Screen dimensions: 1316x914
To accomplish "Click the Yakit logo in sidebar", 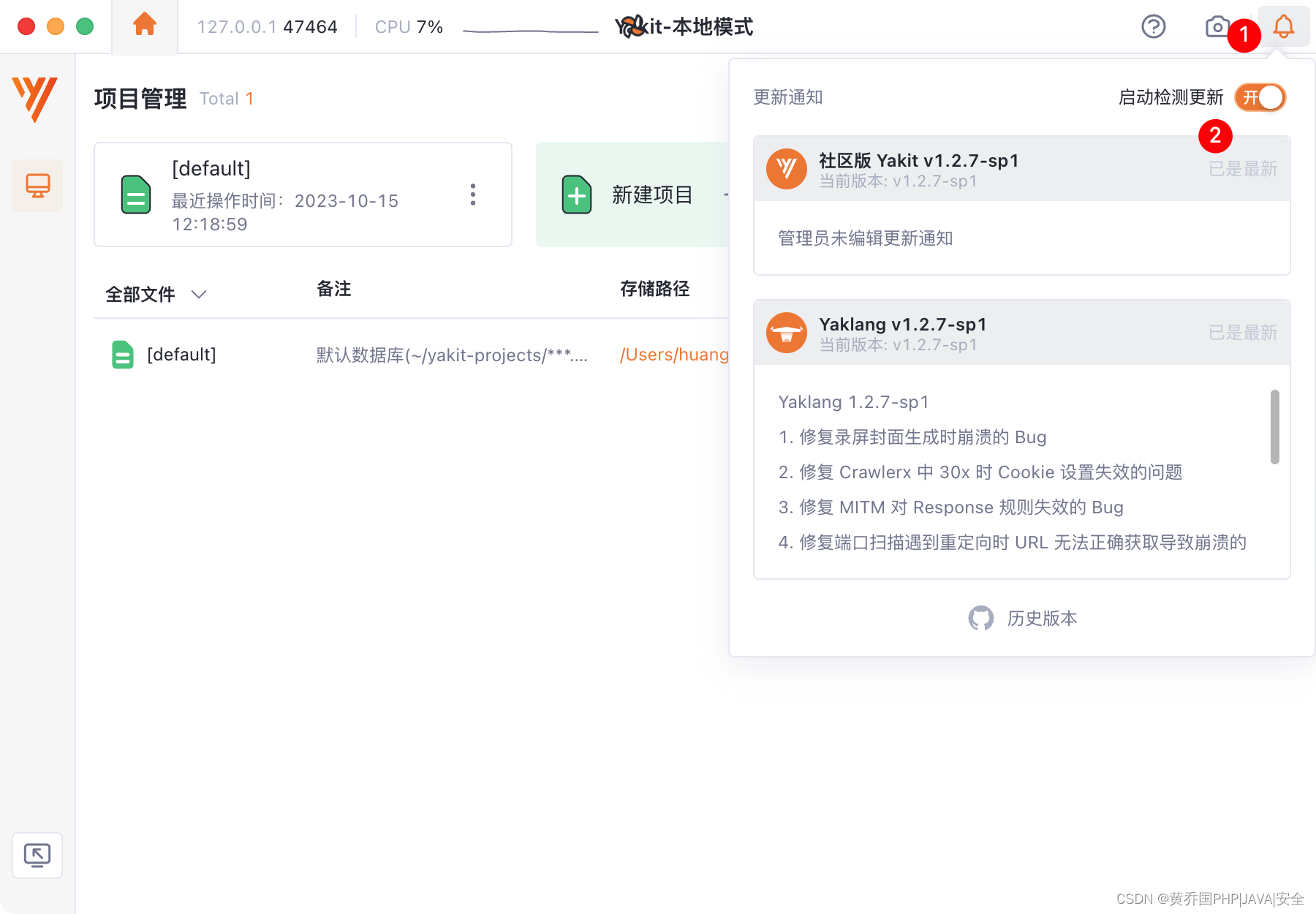I will pos(34,98).
